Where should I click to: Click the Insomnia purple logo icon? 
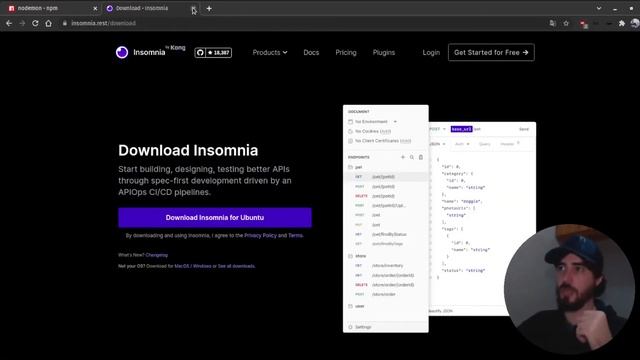pyautogui.click(x=122, y=52)
